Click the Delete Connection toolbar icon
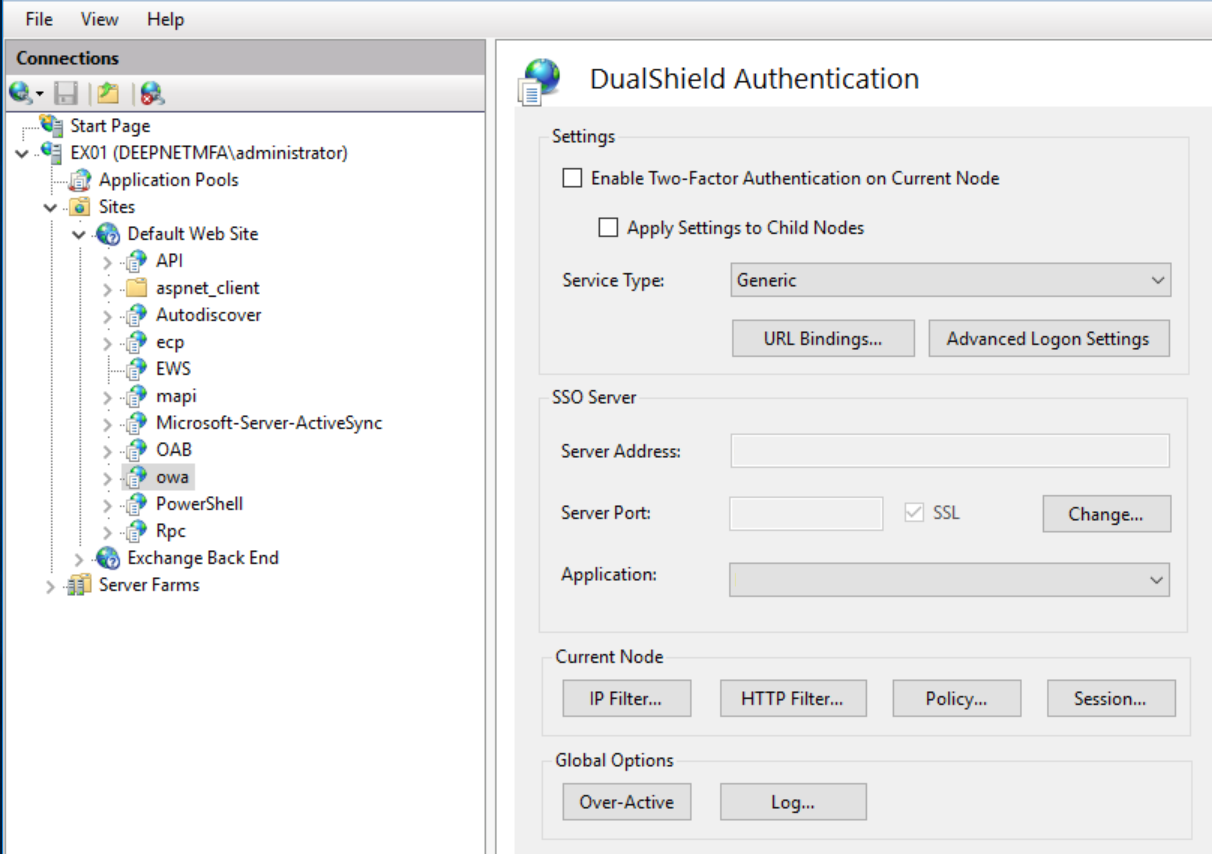1217x858 pixels. coord(152,94)
